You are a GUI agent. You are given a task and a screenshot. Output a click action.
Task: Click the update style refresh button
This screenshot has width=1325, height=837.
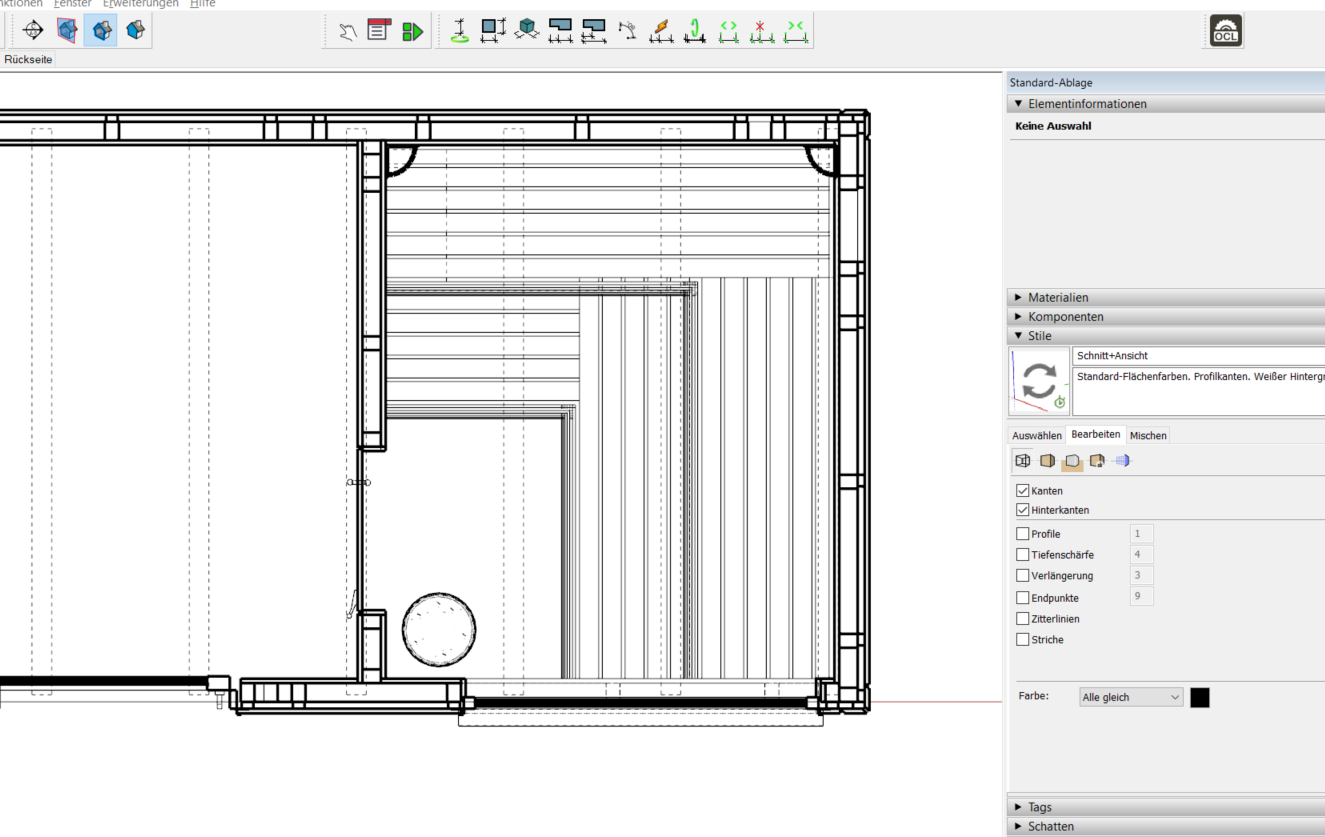click(1039, 381)
